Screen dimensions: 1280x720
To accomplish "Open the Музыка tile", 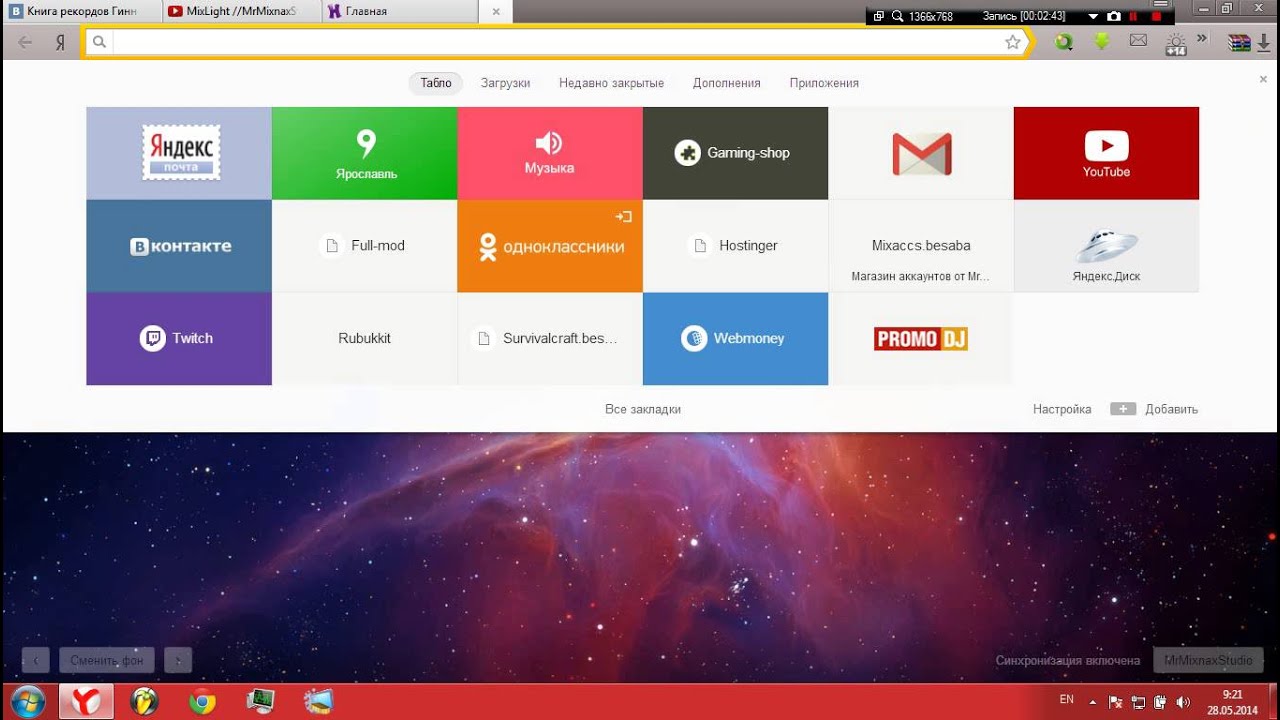I will (x=550, y=153).
